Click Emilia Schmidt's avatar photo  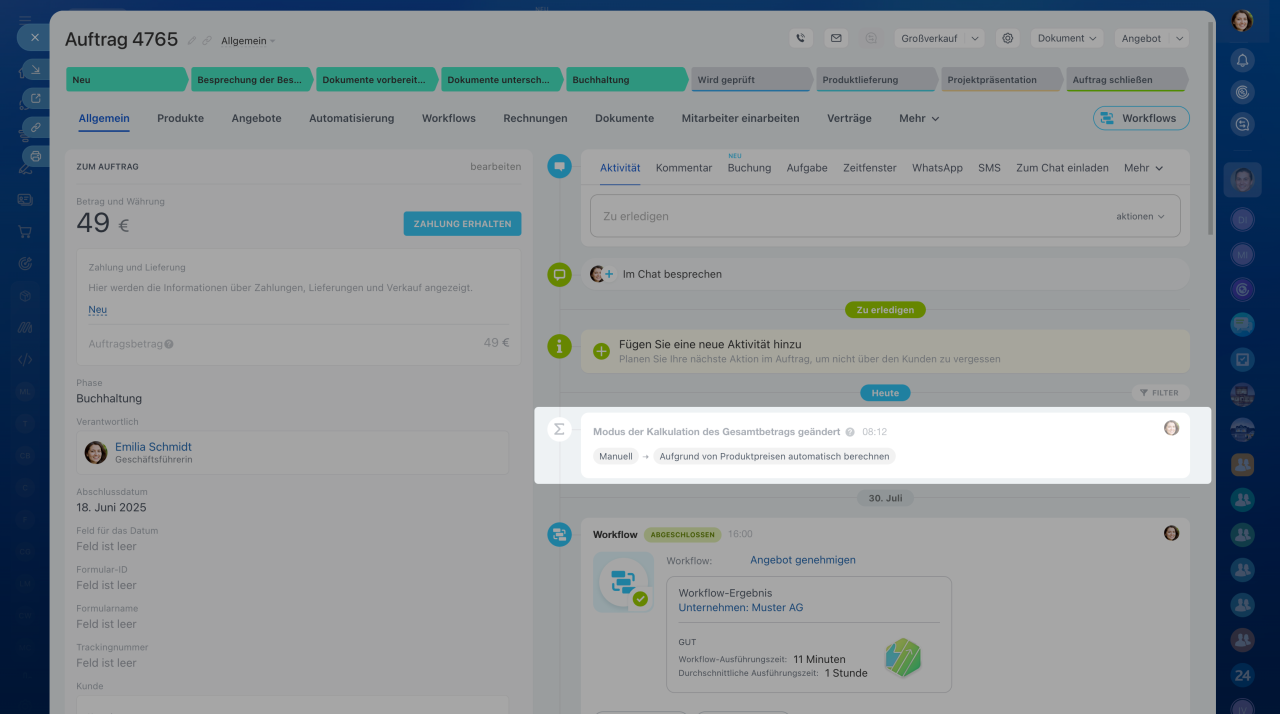pos(96,453)
